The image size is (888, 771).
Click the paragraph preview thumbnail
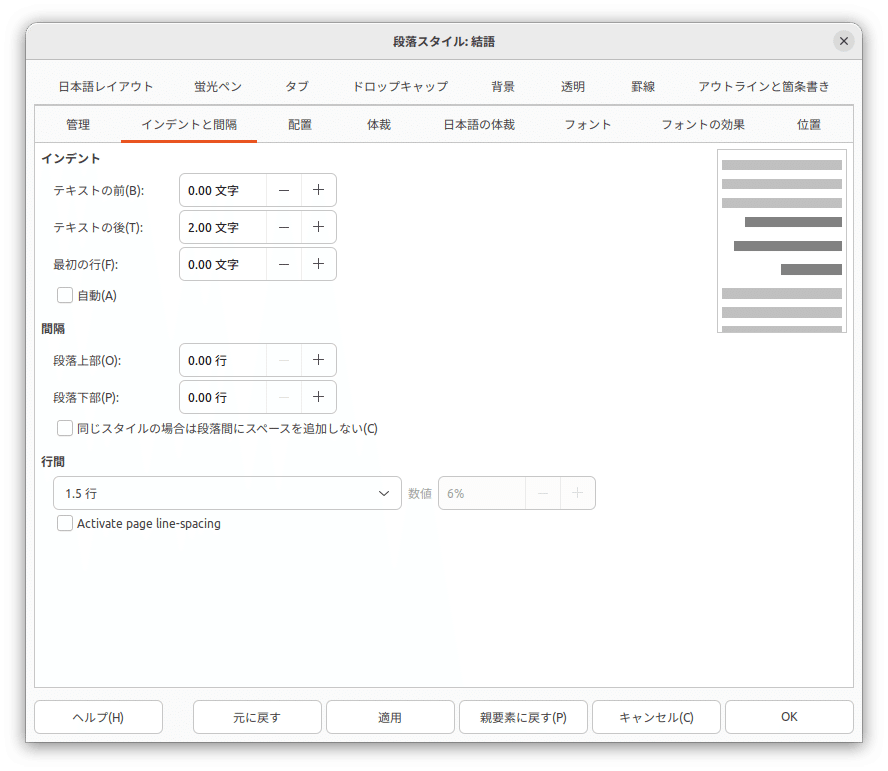pyautogui.click(x=782, y=241)
